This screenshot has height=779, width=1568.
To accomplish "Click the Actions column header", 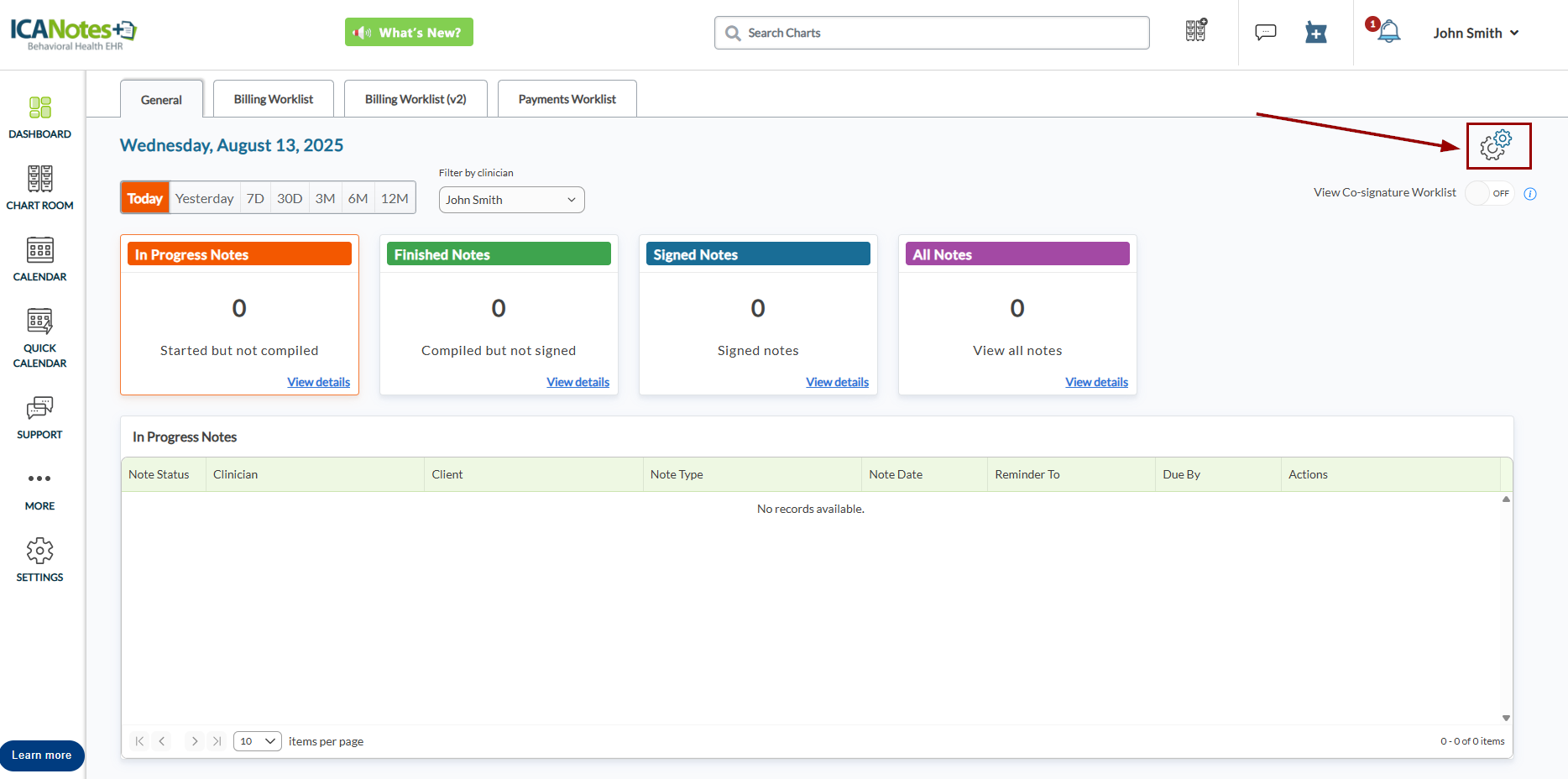I will [x=1391, y=474].
